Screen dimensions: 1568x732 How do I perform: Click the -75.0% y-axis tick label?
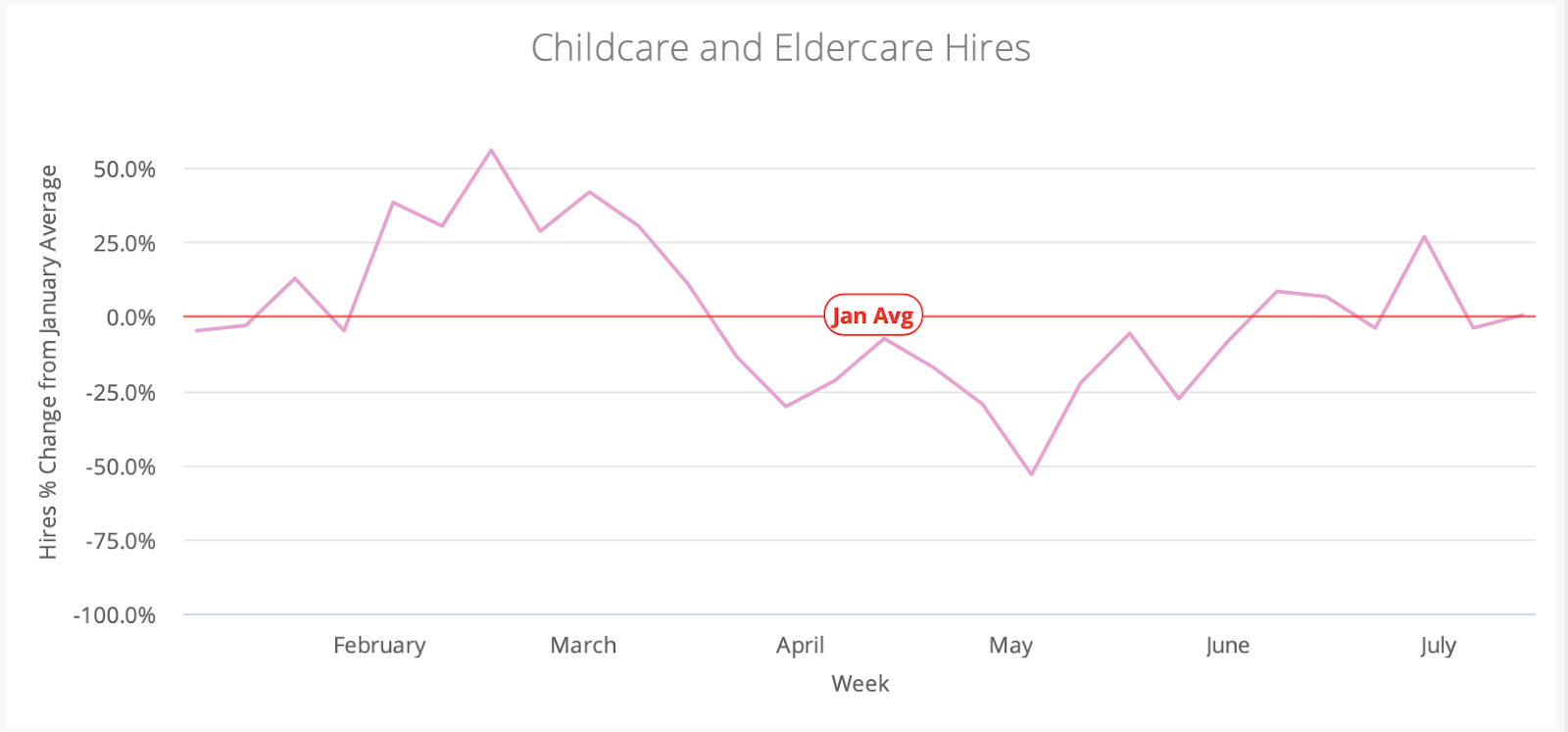(x=121, y=541)
